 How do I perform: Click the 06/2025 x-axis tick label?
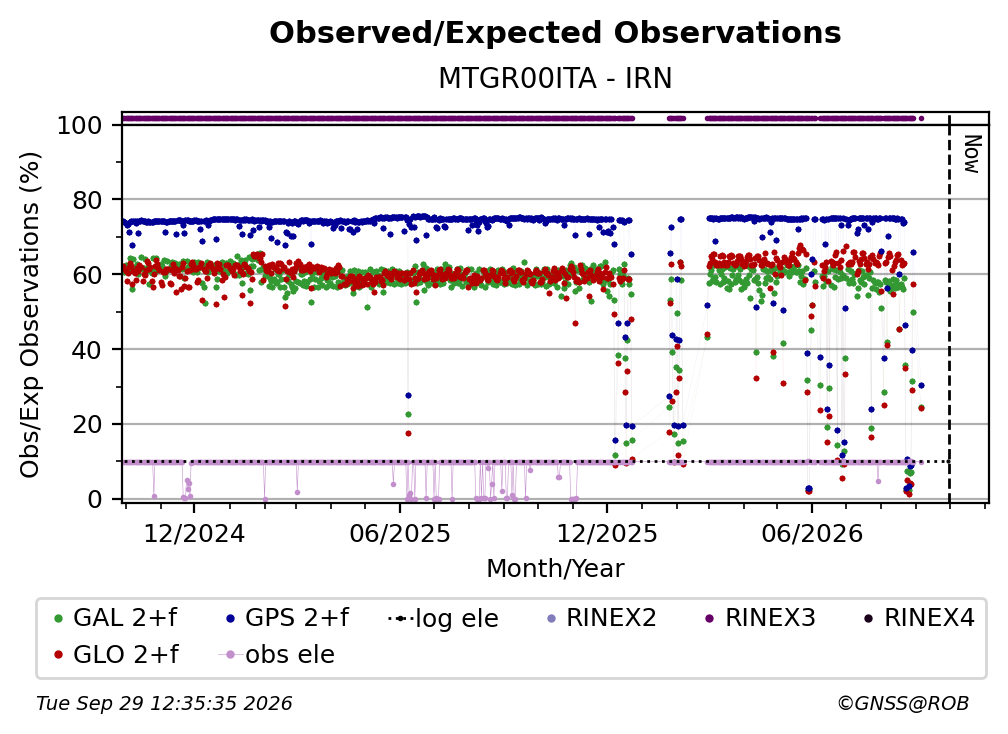[400, 534]
